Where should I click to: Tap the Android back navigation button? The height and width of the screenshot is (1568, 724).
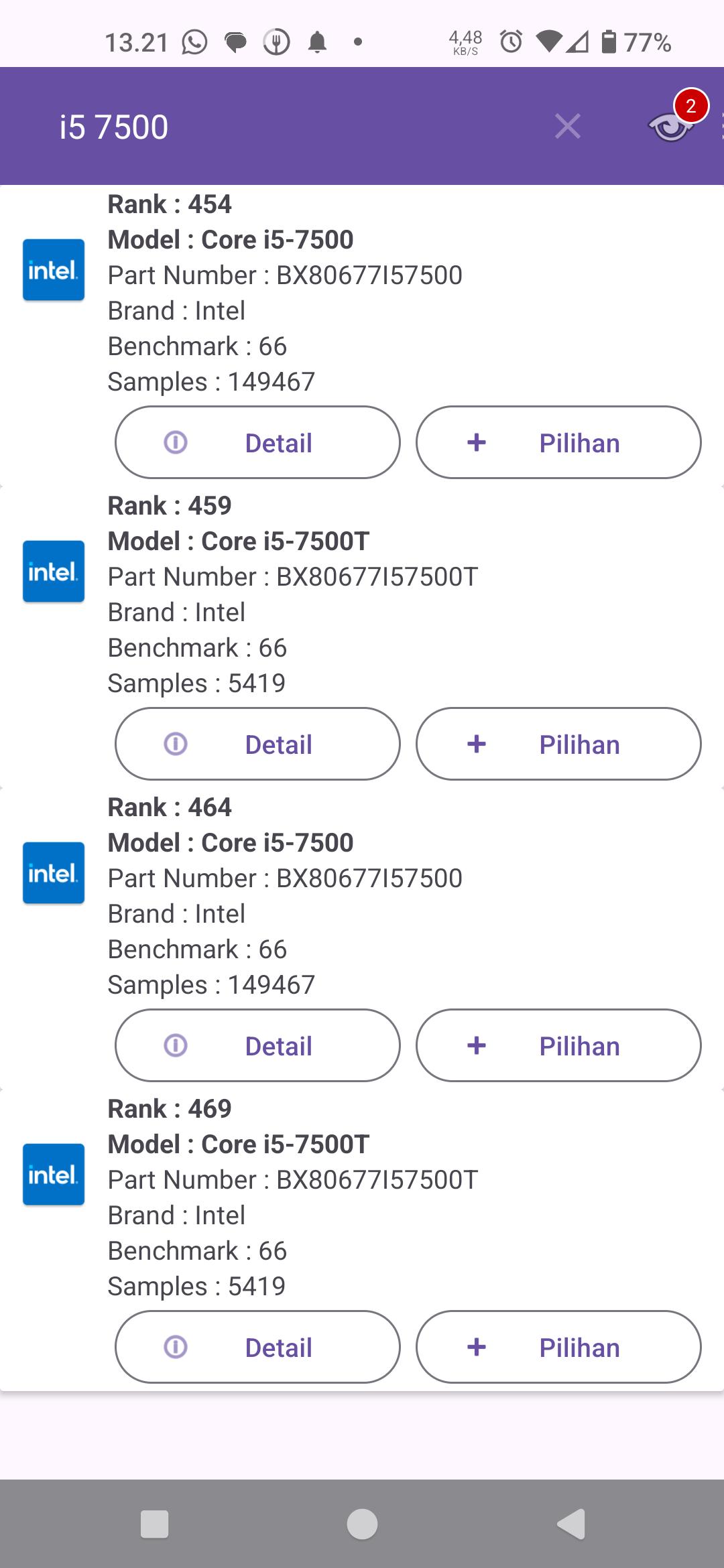571,1524
